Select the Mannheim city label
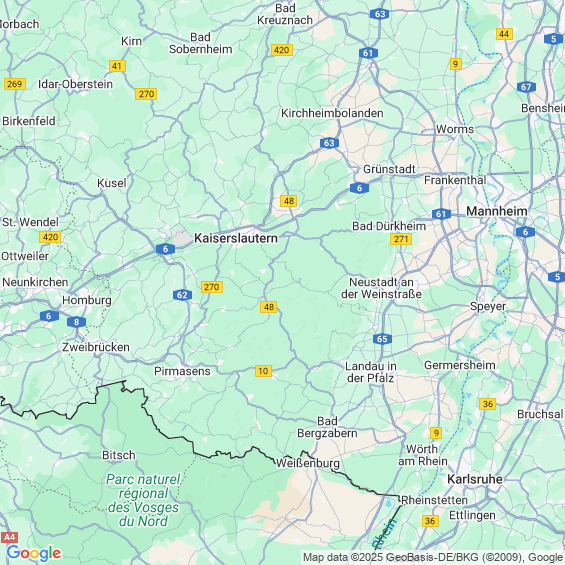Viewport: 565px width, 565px height. pyautogui.click(x=497, y=211)
